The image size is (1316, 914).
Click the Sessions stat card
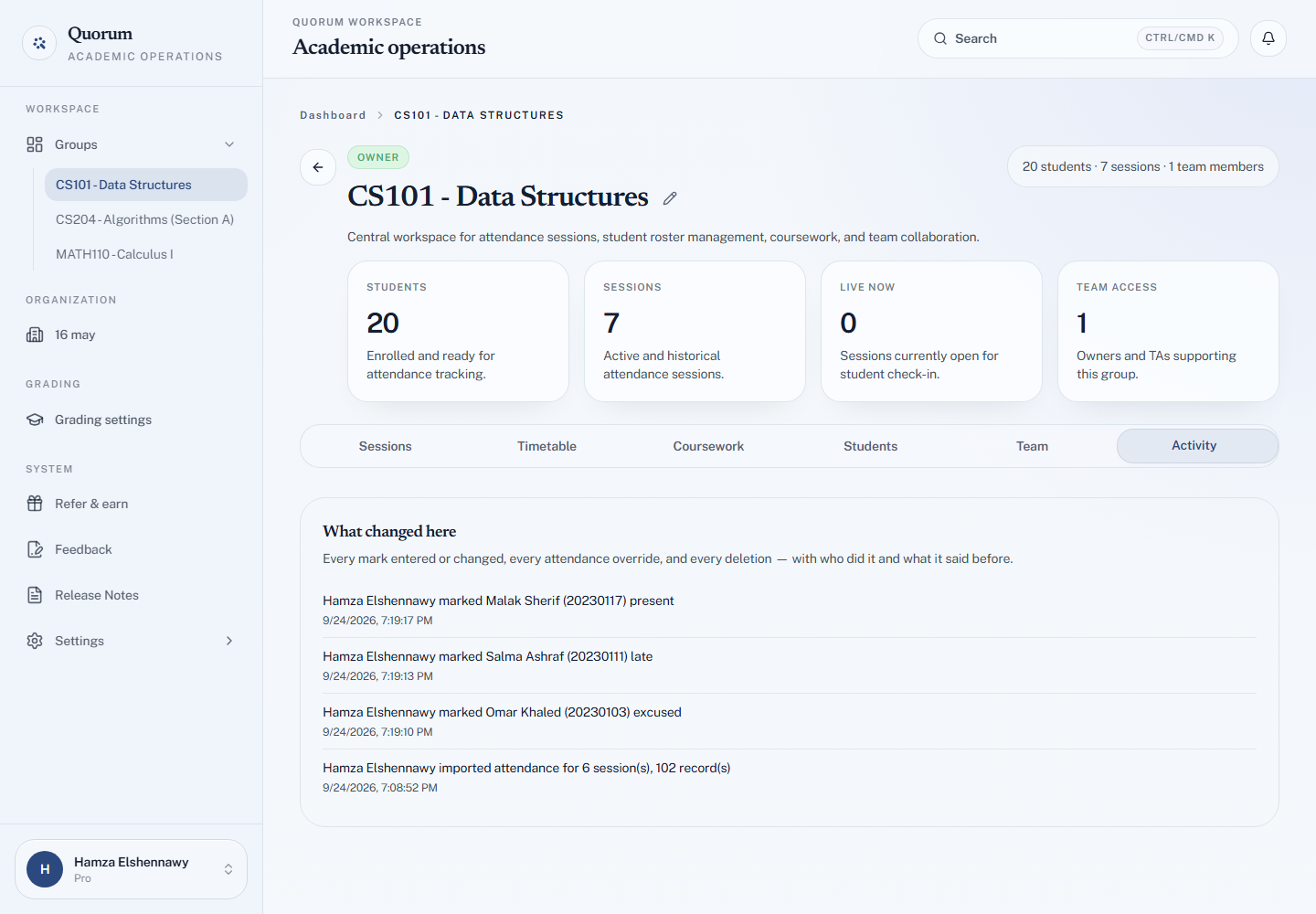point(695,331)
